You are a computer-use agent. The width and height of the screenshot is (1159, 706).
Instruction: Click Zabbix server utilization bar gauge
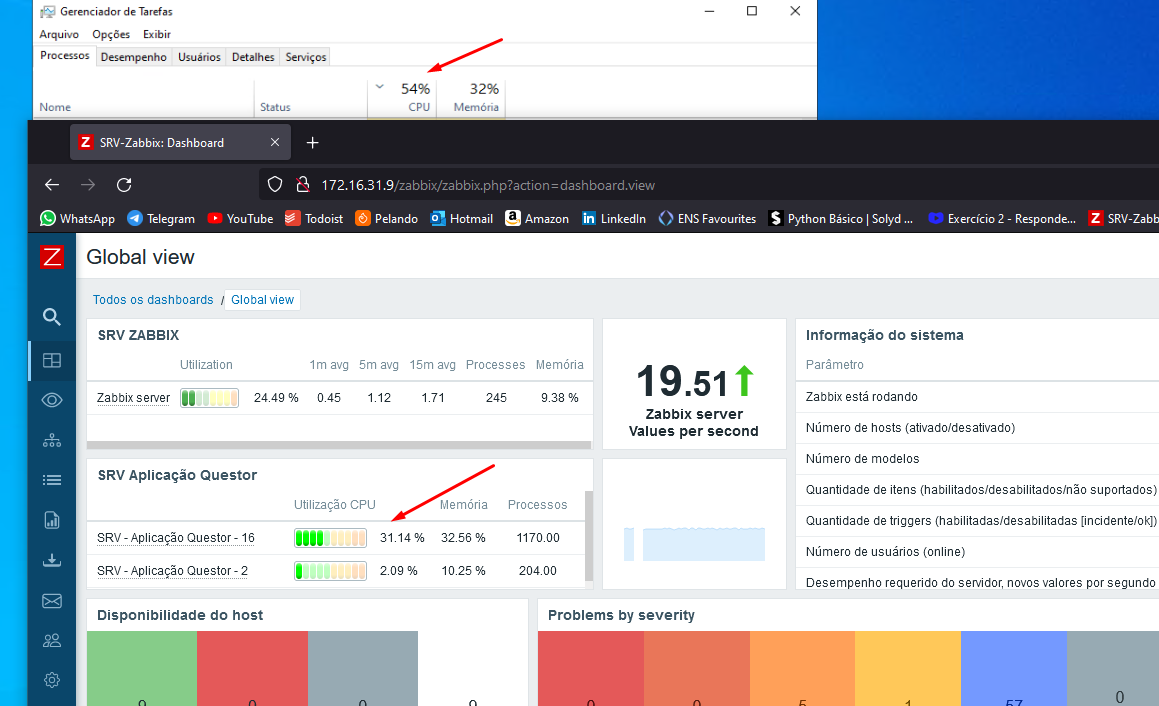(x=209, y=398)
